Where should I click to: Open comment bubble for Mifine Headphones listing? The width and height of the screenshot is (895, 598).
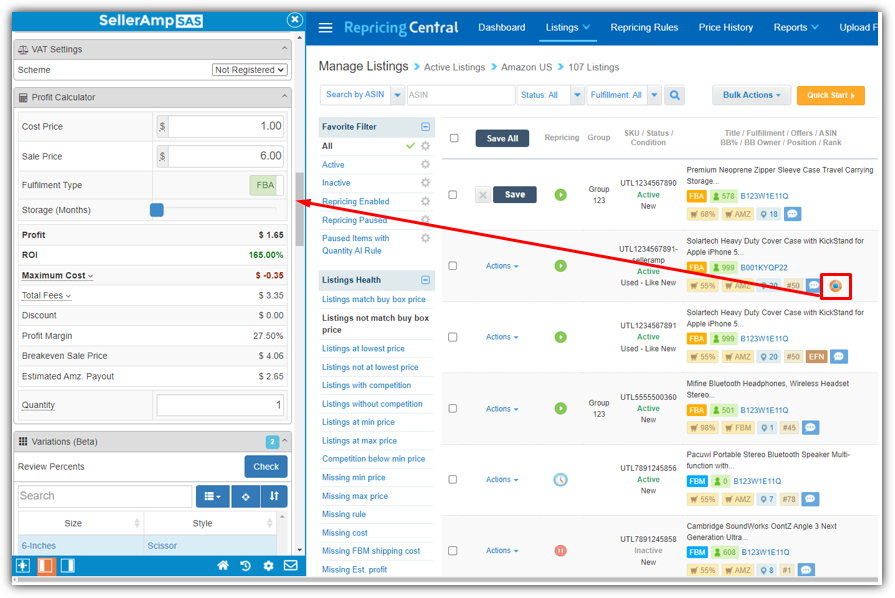click(x=811, y=427)
